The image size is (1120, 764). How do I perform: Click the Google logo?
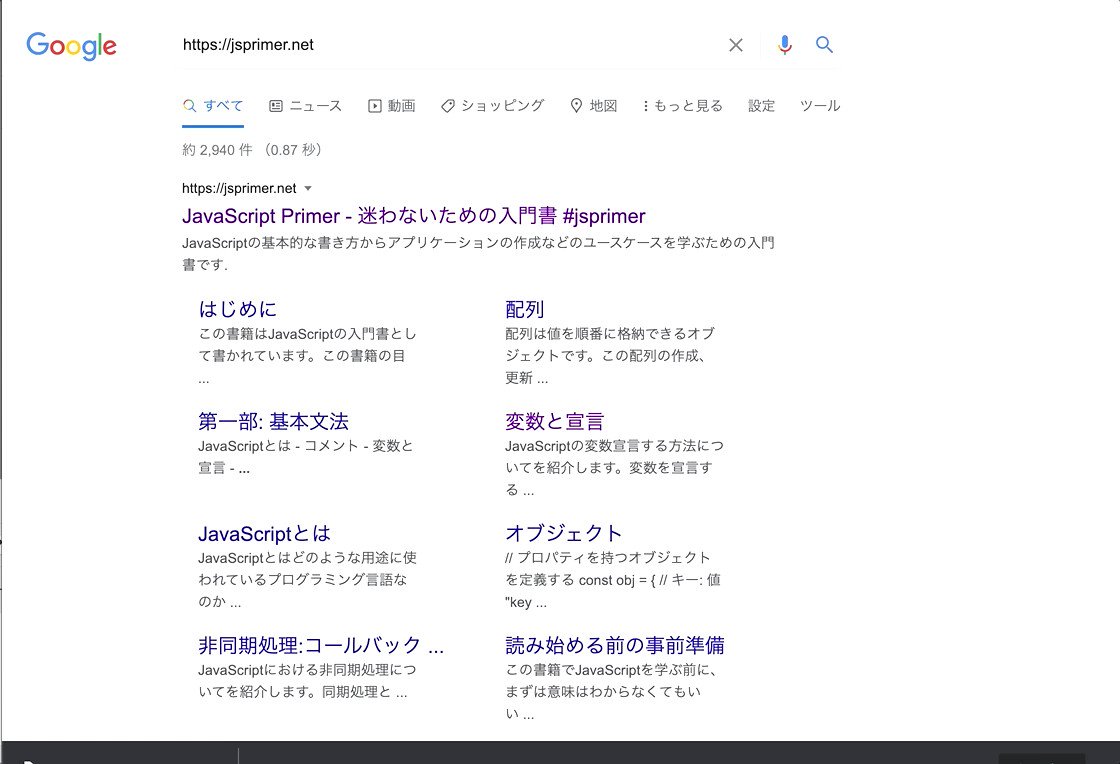(71, 46)
